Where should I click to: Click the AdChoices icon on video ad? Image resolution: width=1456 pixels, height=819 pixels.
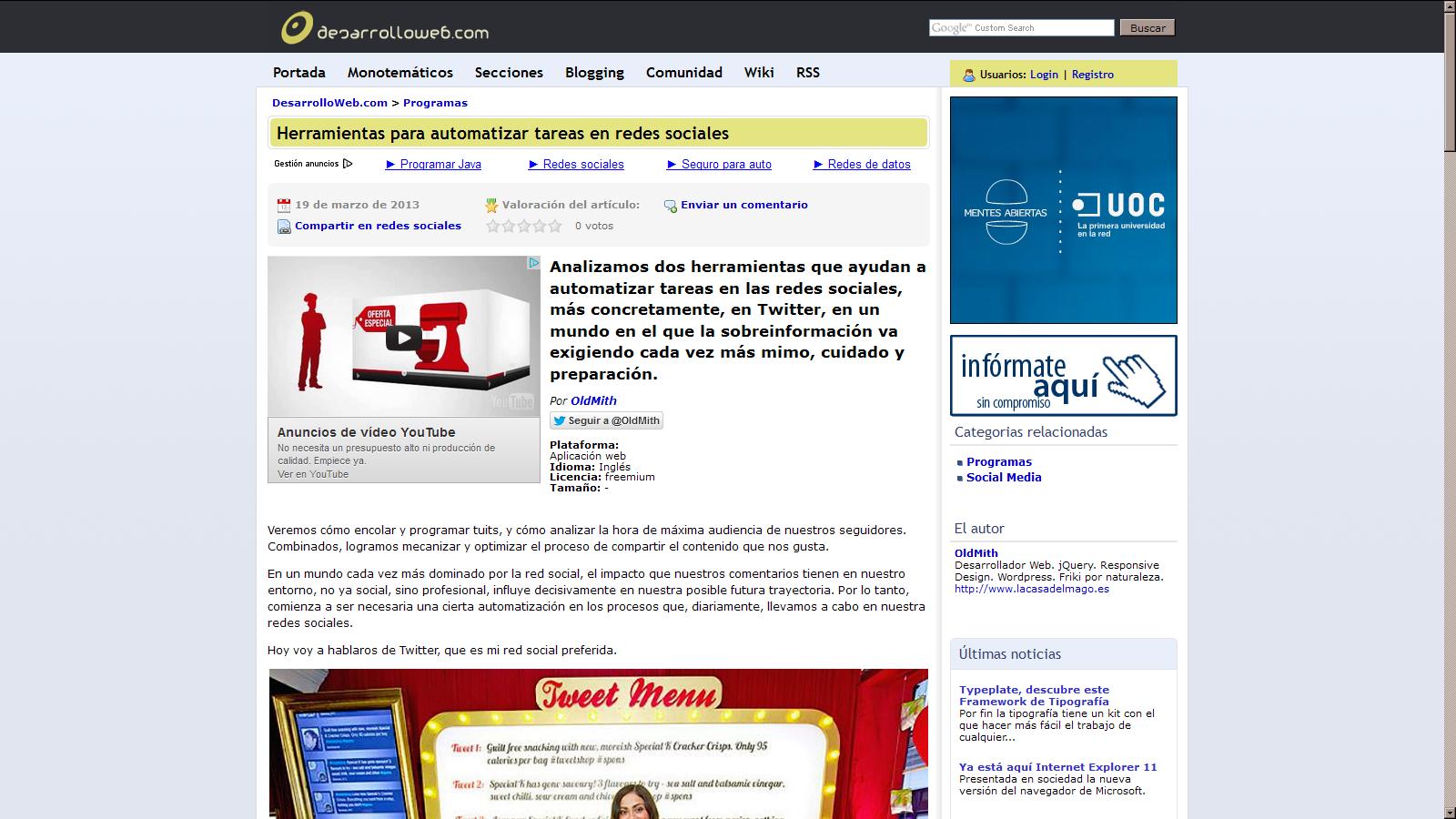(534, 263)
